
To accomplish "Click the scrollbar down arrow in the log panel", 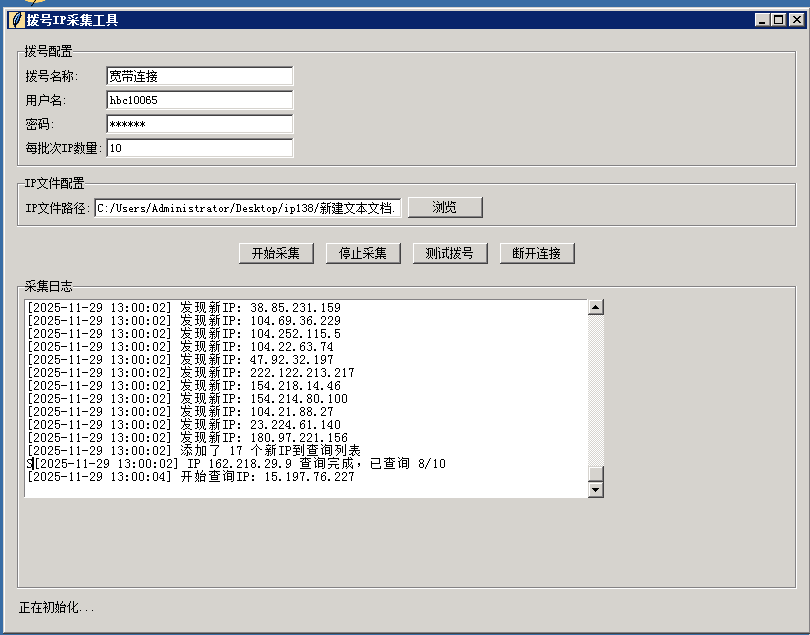I will 597,488.
